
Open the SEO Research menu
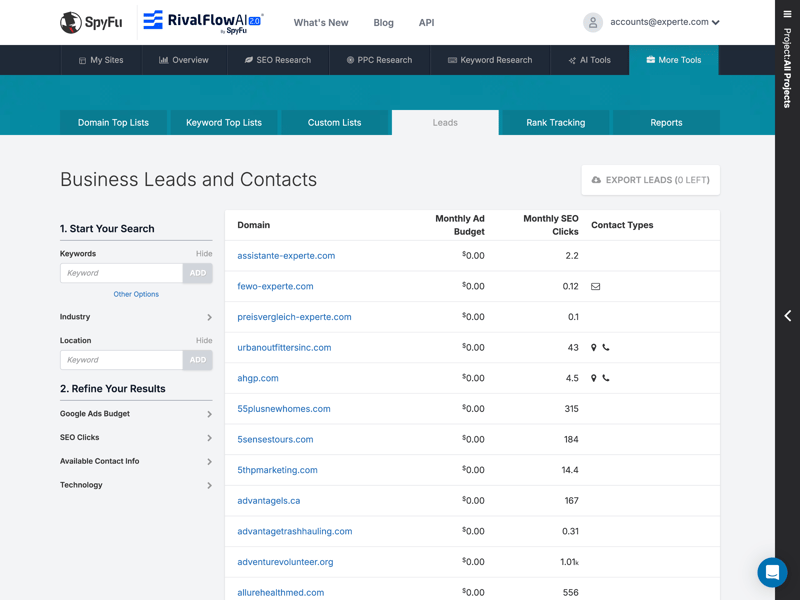(277, 60)
